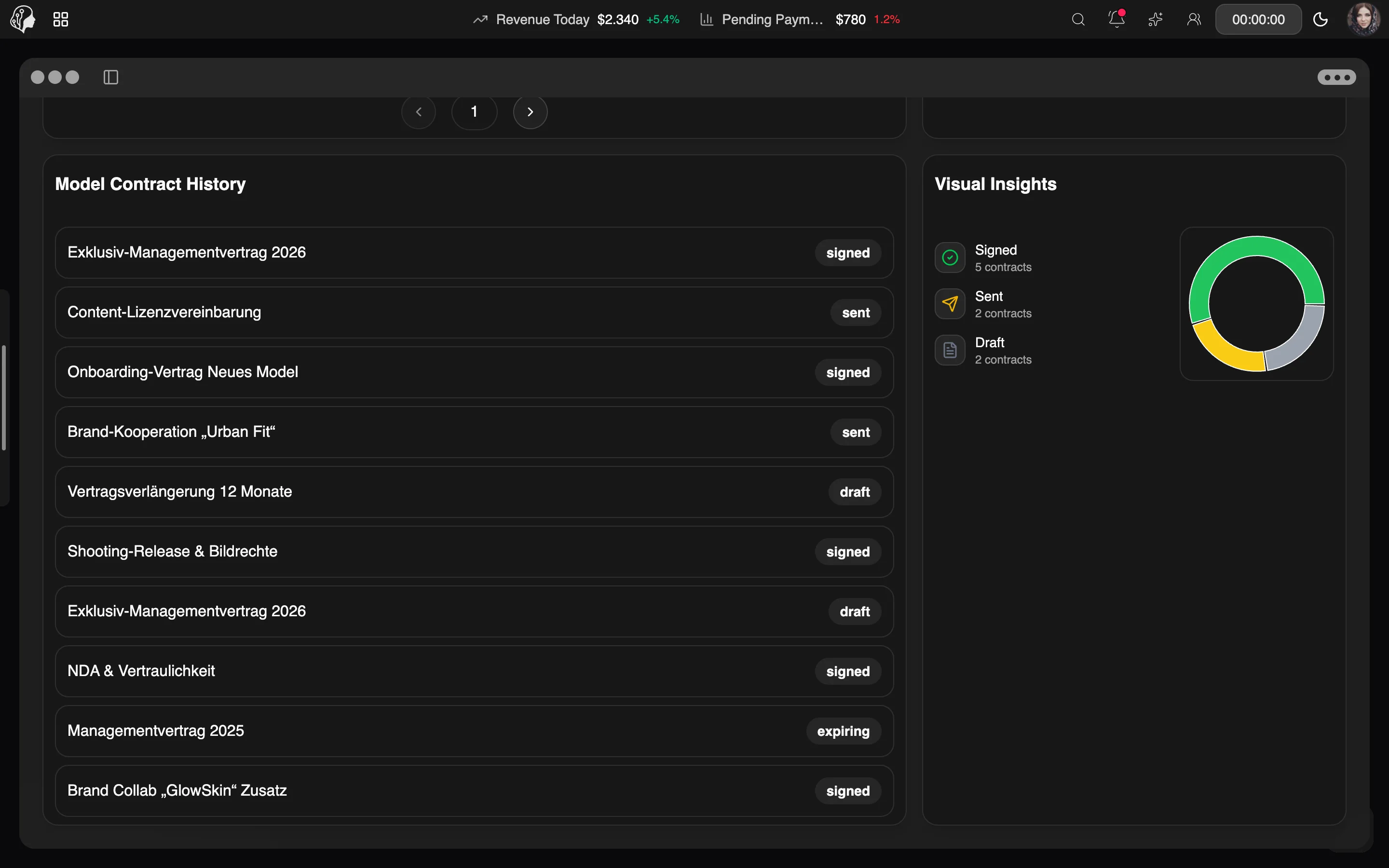Open Content-Lizenzvereinbarung contract row
This screenshot has width=1389, height=868.
474,312
